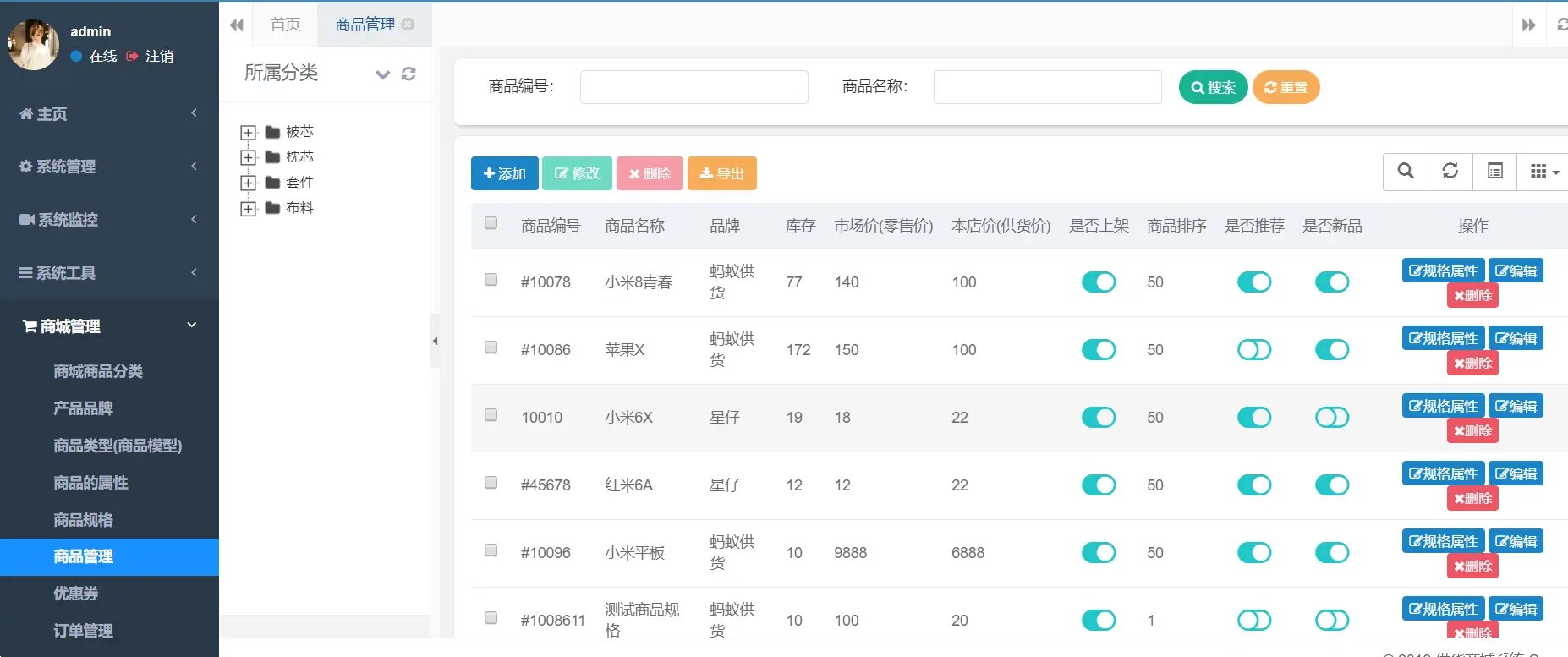Screen dimensions: 1568x657
Task: Check the row checkbox for #45678
Action: coord(491,483)
